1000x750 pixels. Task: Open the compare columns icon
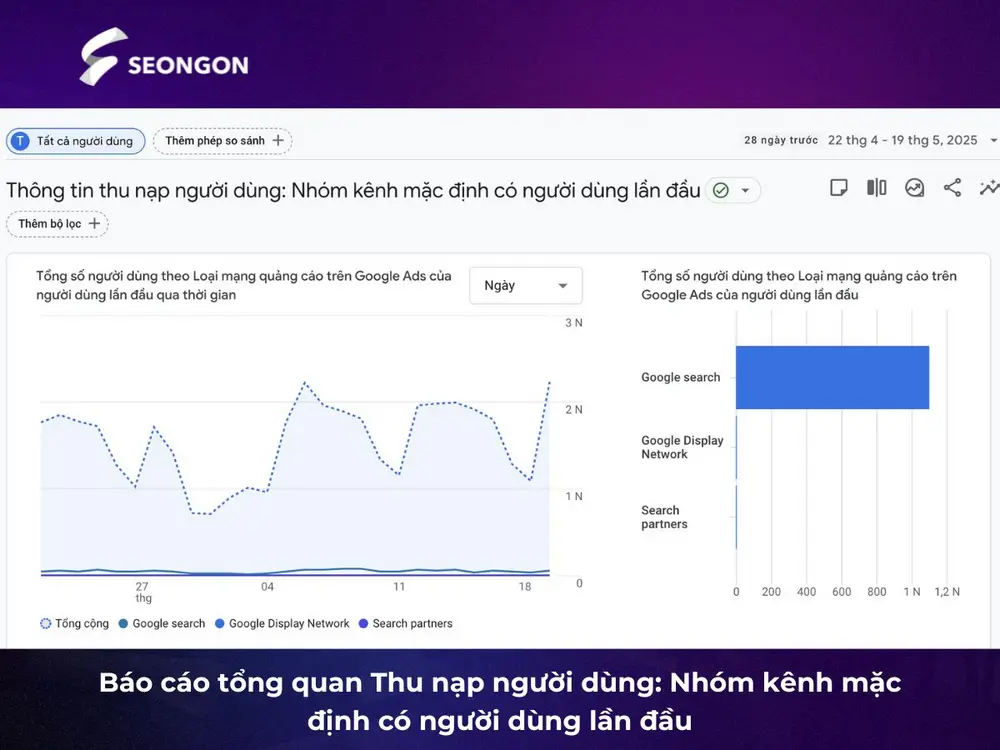(877, 188)
